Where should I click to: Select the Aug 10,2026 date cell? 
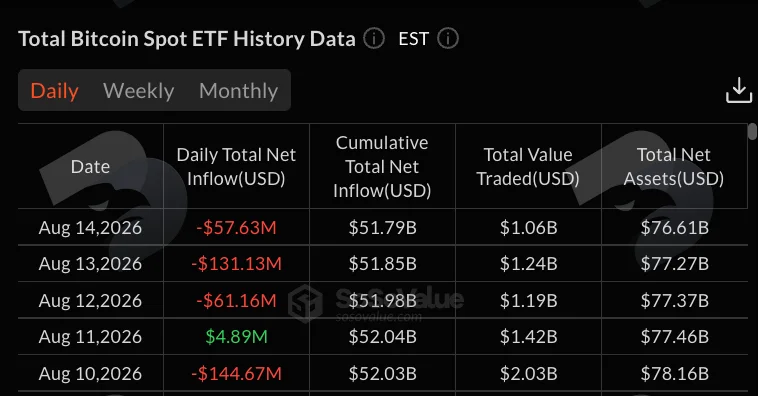coord(90,373)
